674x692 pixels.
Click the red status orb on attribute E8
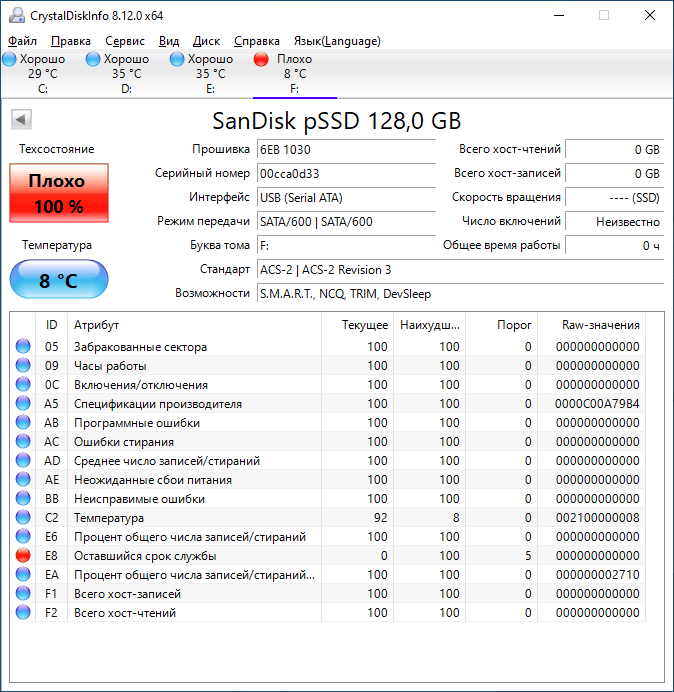[x=23, y=555]
